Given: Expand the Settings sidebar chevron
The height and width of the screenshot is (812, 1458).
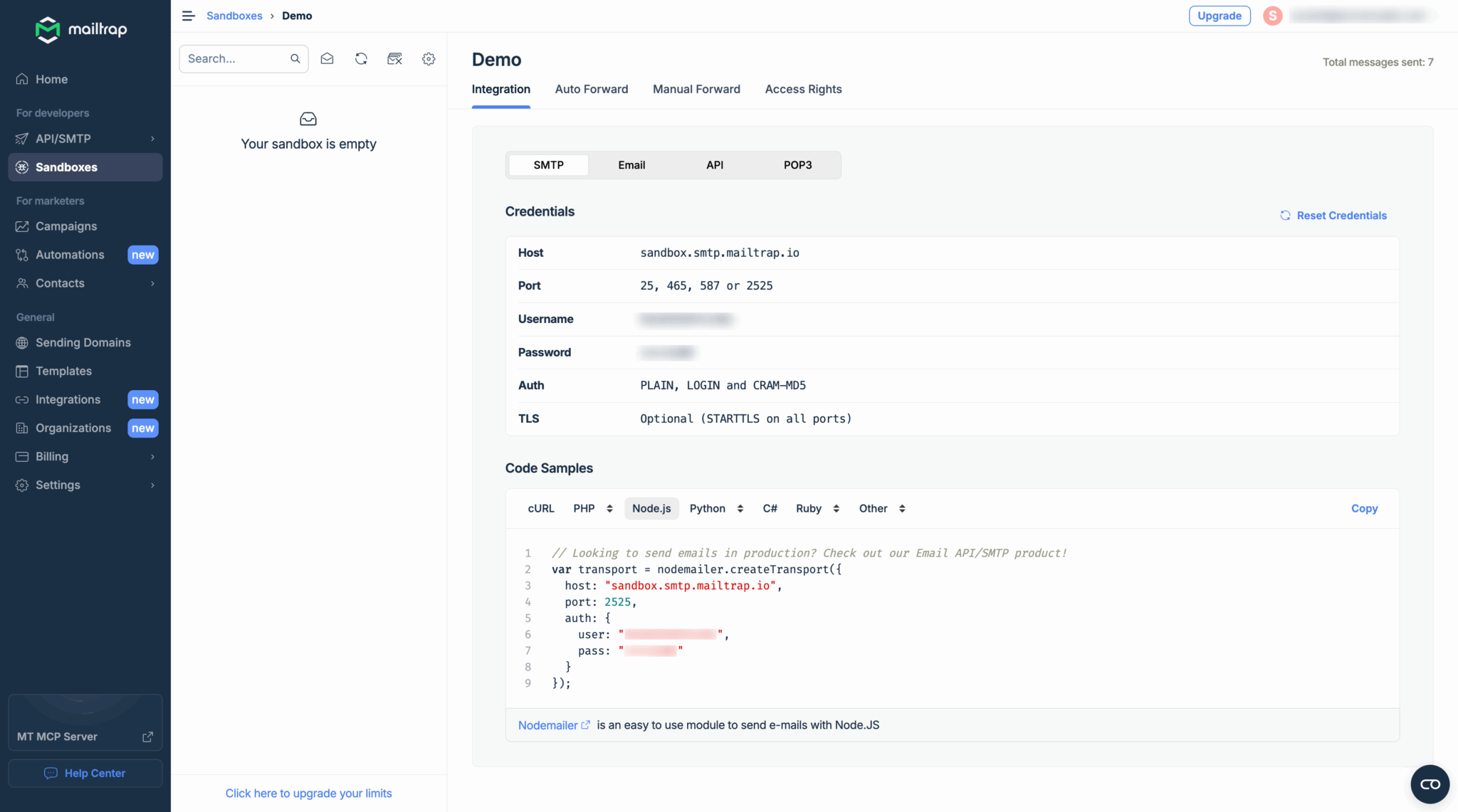Looking at the screenshot, I should tap(152, 485).
